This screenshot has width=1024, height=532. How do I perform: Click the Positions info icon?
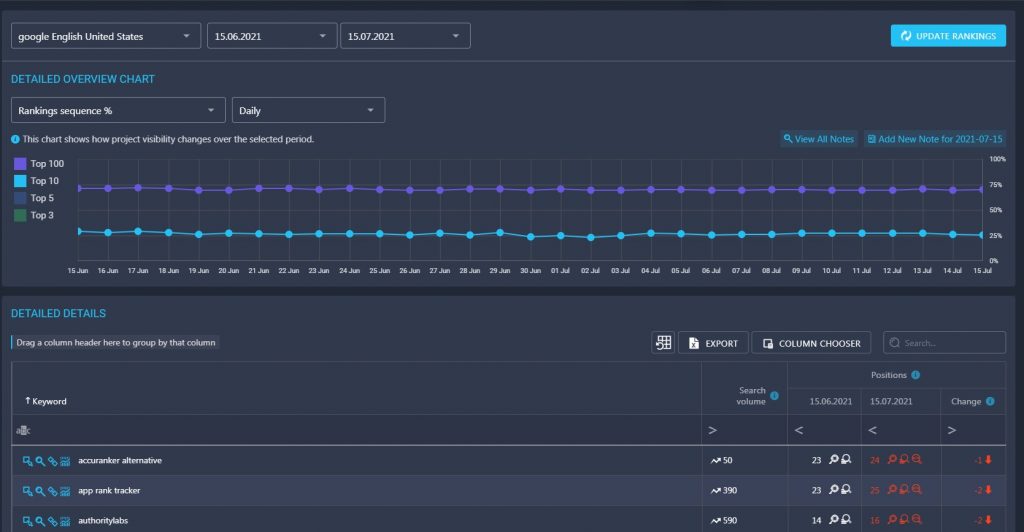click(x=916, y=375)
